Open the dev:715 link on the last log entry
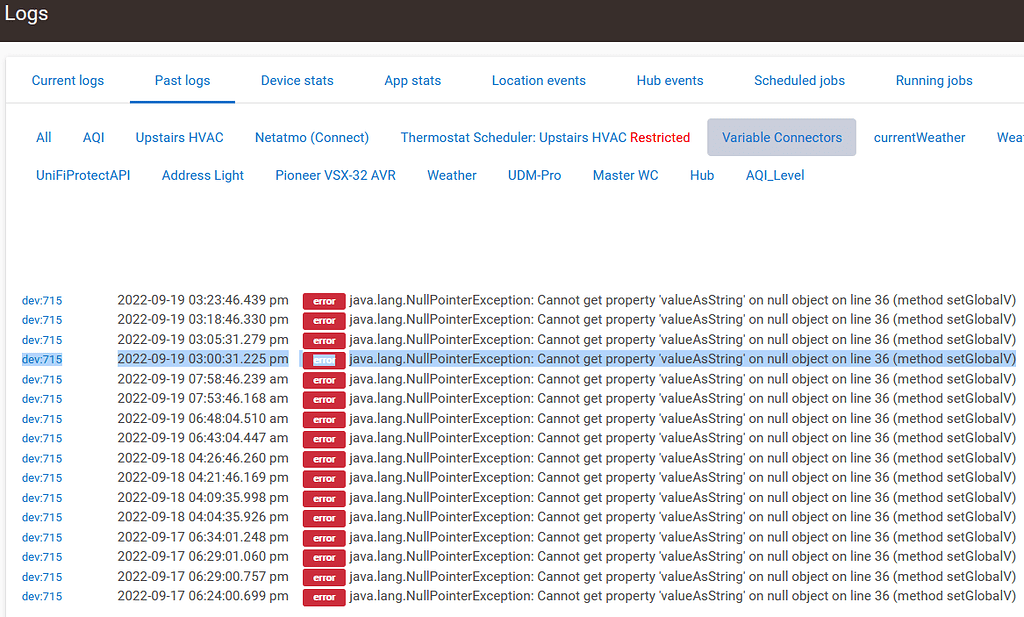The width and height of the screenshot is (1024, 617). pyautogui.click(x=40, y=596)
